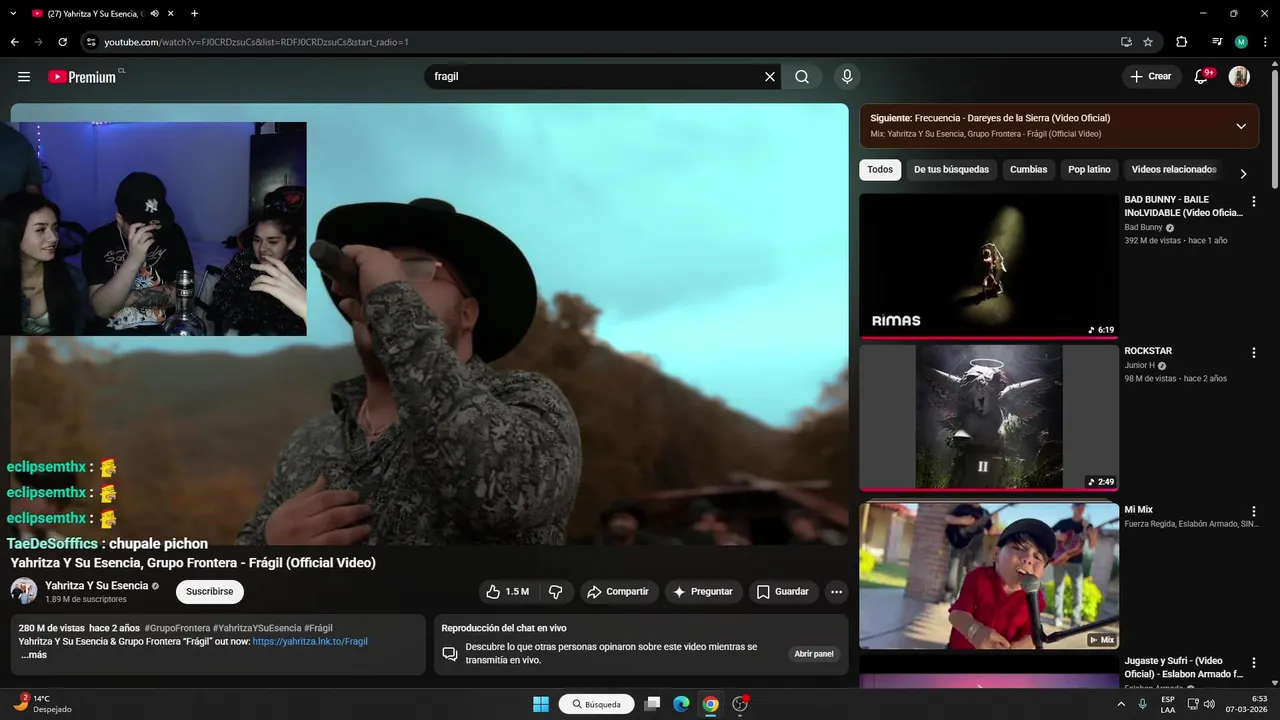Screen dimensions: 1280x720
Task: Reload the current page
Action: point(62,42)
